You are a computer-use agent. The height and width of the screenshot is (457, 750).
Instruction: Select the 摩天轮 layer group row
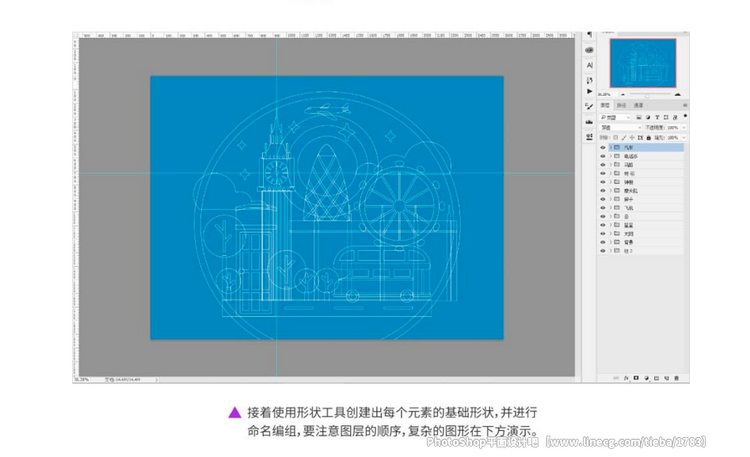pyautogui.click(x=646, y=190)
